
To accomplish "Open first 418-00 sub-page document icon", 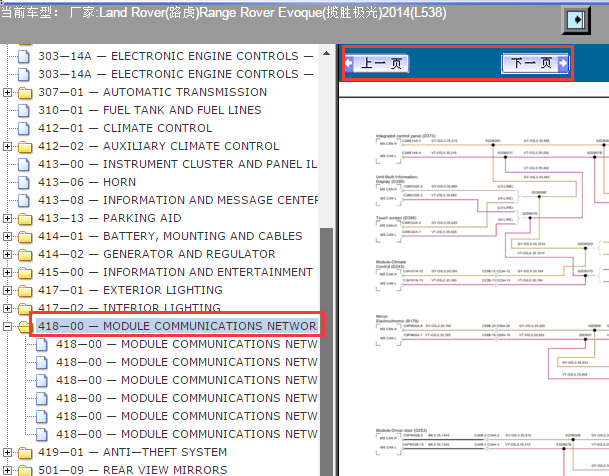I will 42,345.
